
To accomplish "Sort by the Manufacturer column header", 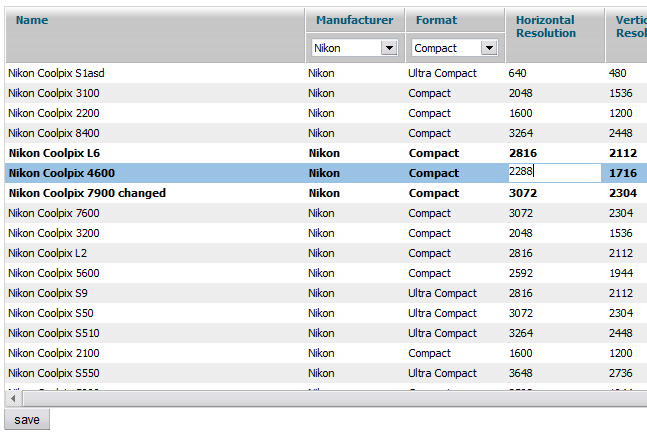I will (x=354, y=20).
